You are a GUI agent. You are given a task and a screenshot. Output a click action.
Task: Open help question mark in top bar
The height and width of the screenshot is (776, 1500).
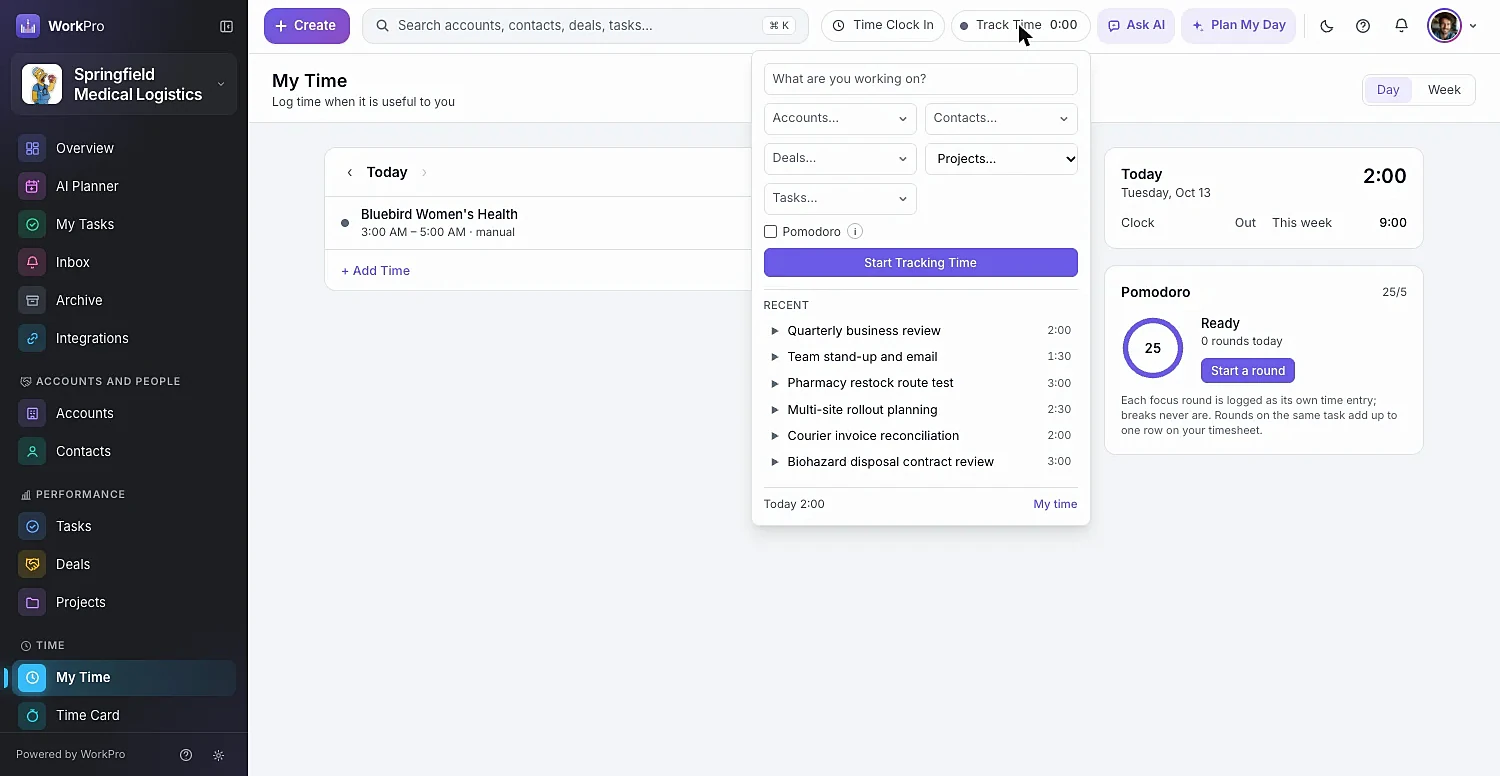1363,26
